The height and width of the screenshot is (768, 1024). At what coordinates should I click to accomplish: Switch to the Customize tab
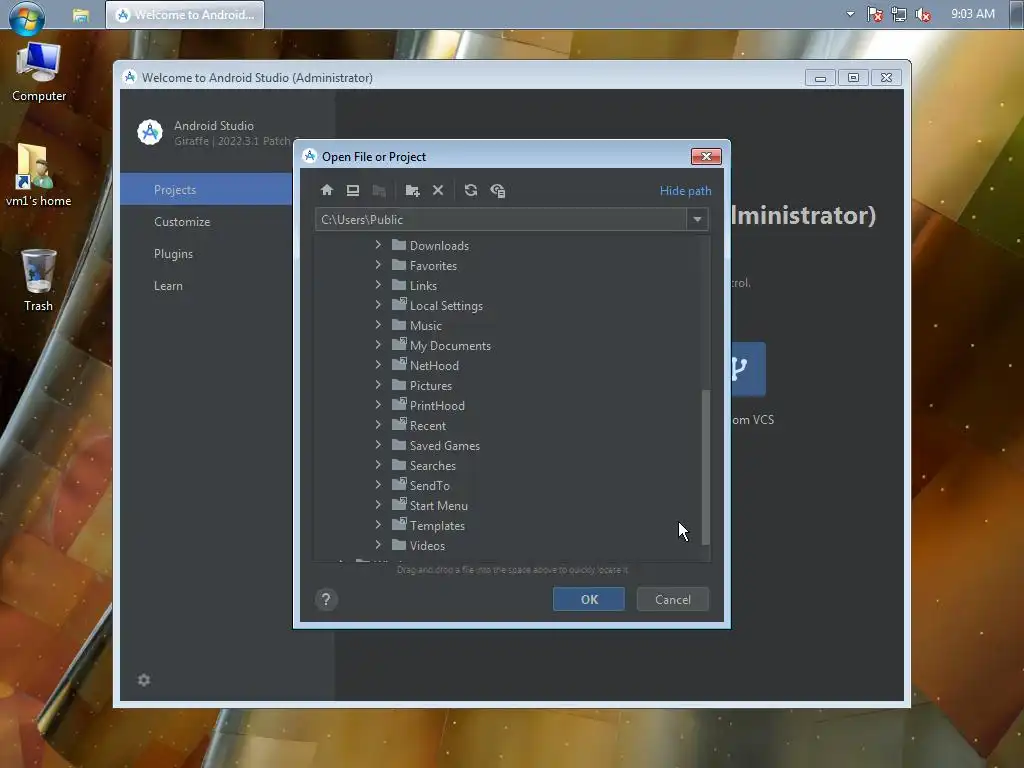(x=182, y=221)
